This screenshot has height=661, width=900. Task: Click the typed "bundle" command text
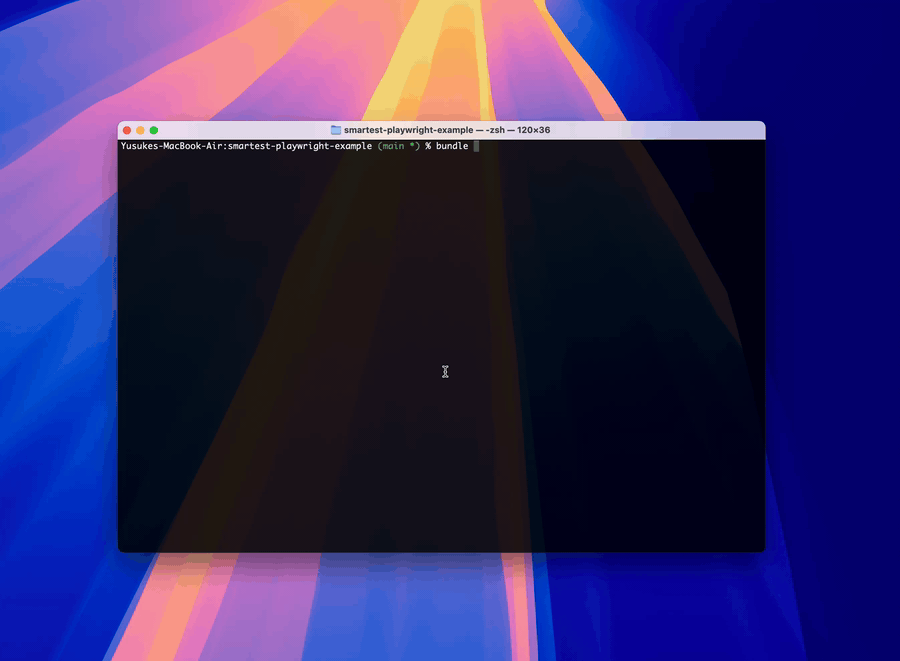pyautogui.click(x=453, y=145)
